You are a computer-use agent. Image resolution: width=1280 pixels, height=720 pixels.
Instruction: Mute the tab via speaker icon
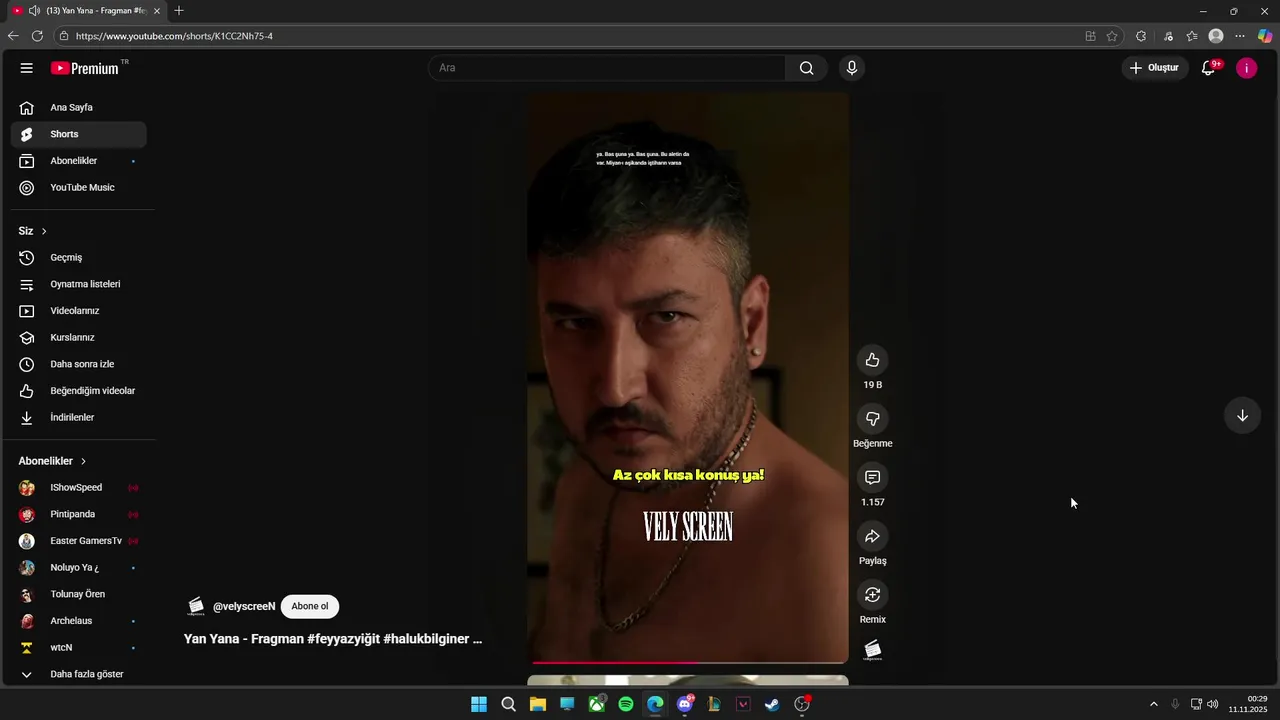[34, 11]
